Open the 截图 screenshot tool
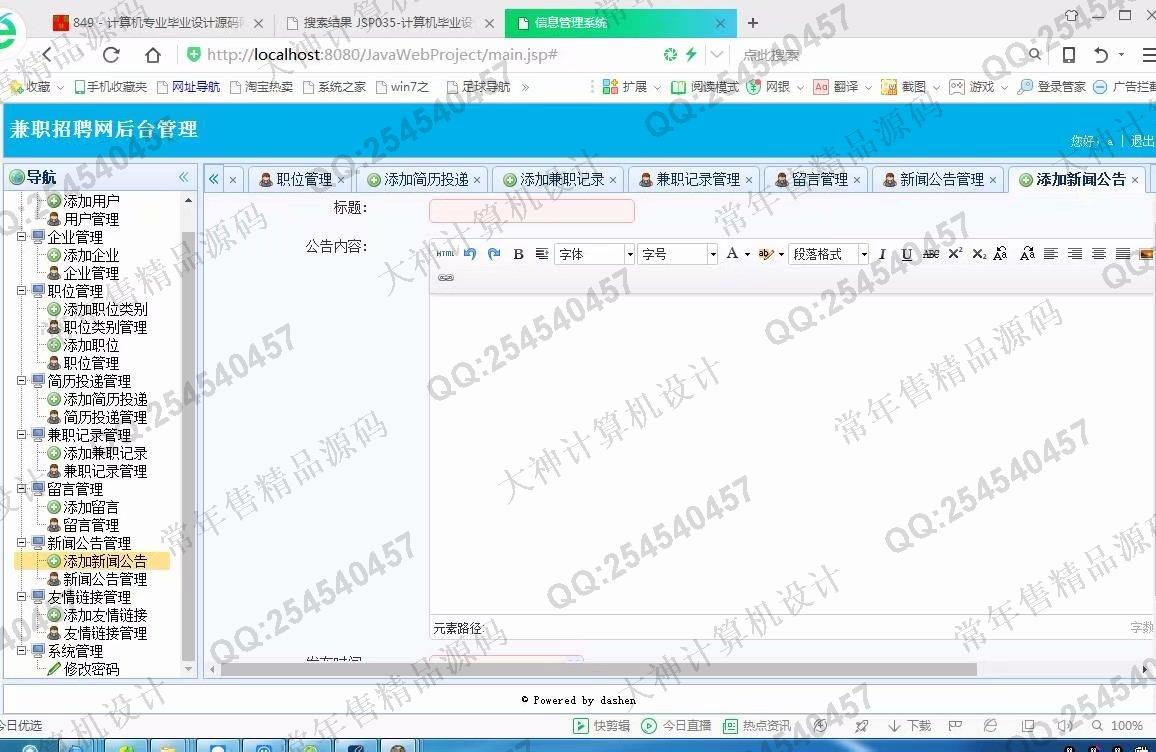The image size is (1156, 752). click(x=905, y=87)
